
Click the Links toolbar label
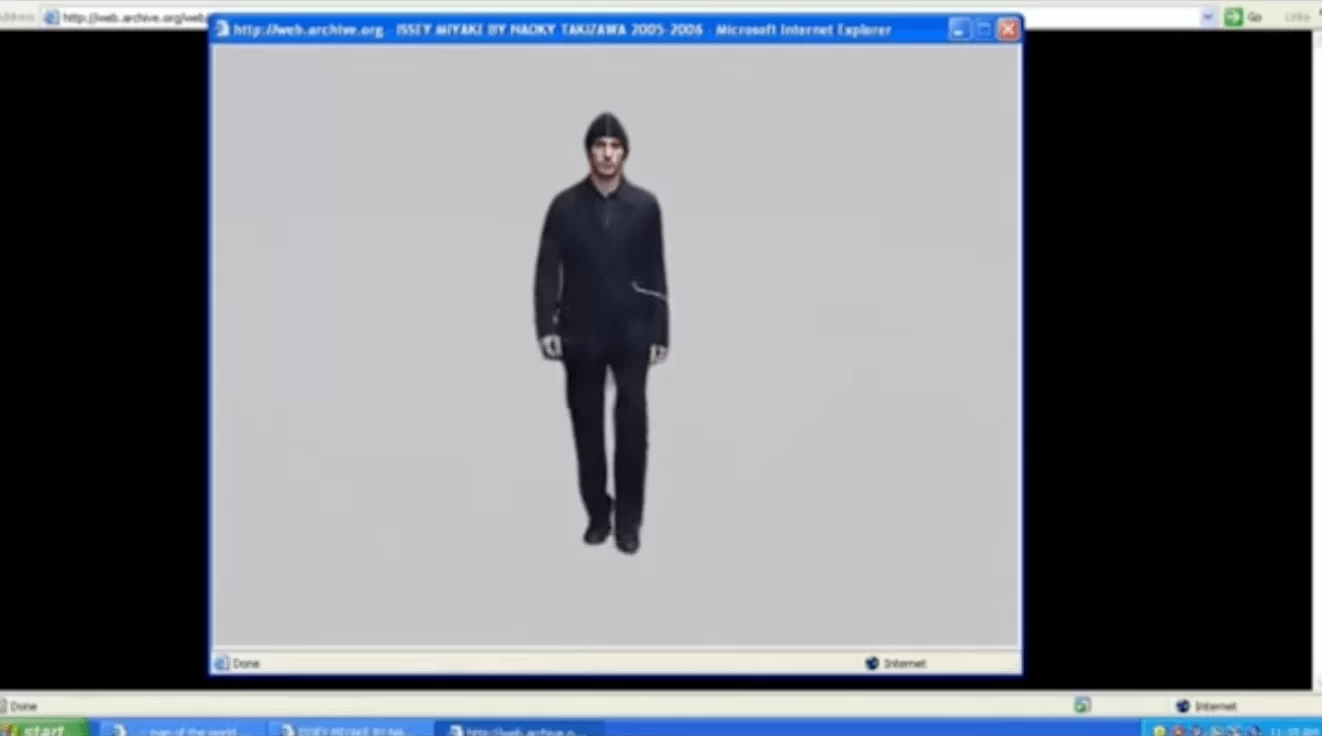[1297, 17]
